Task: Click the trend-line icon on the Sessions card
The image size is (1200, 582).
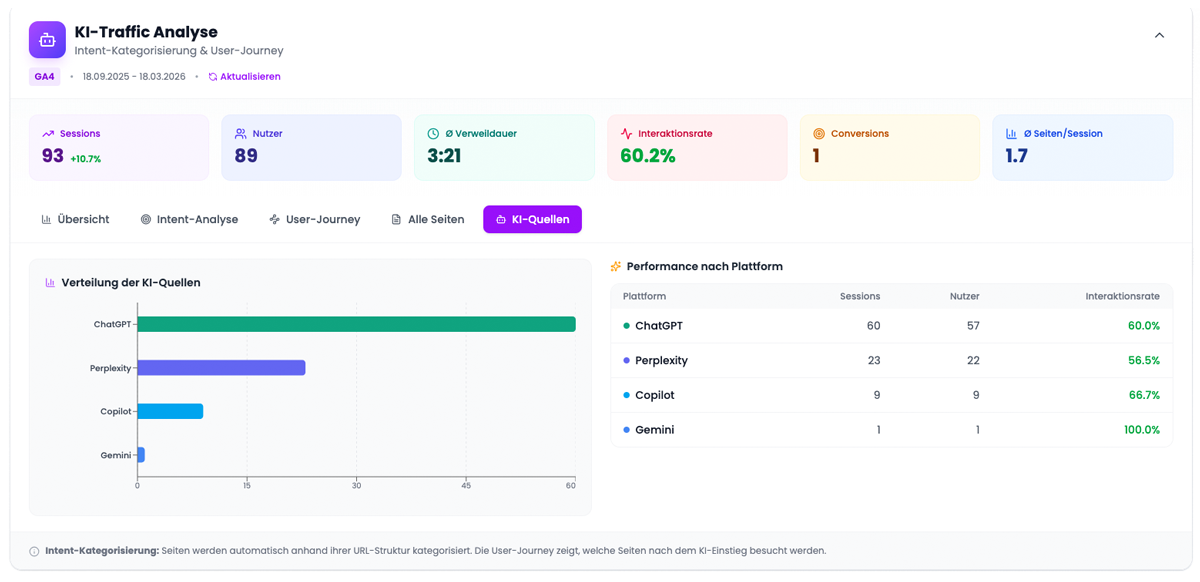Action: 46,132
